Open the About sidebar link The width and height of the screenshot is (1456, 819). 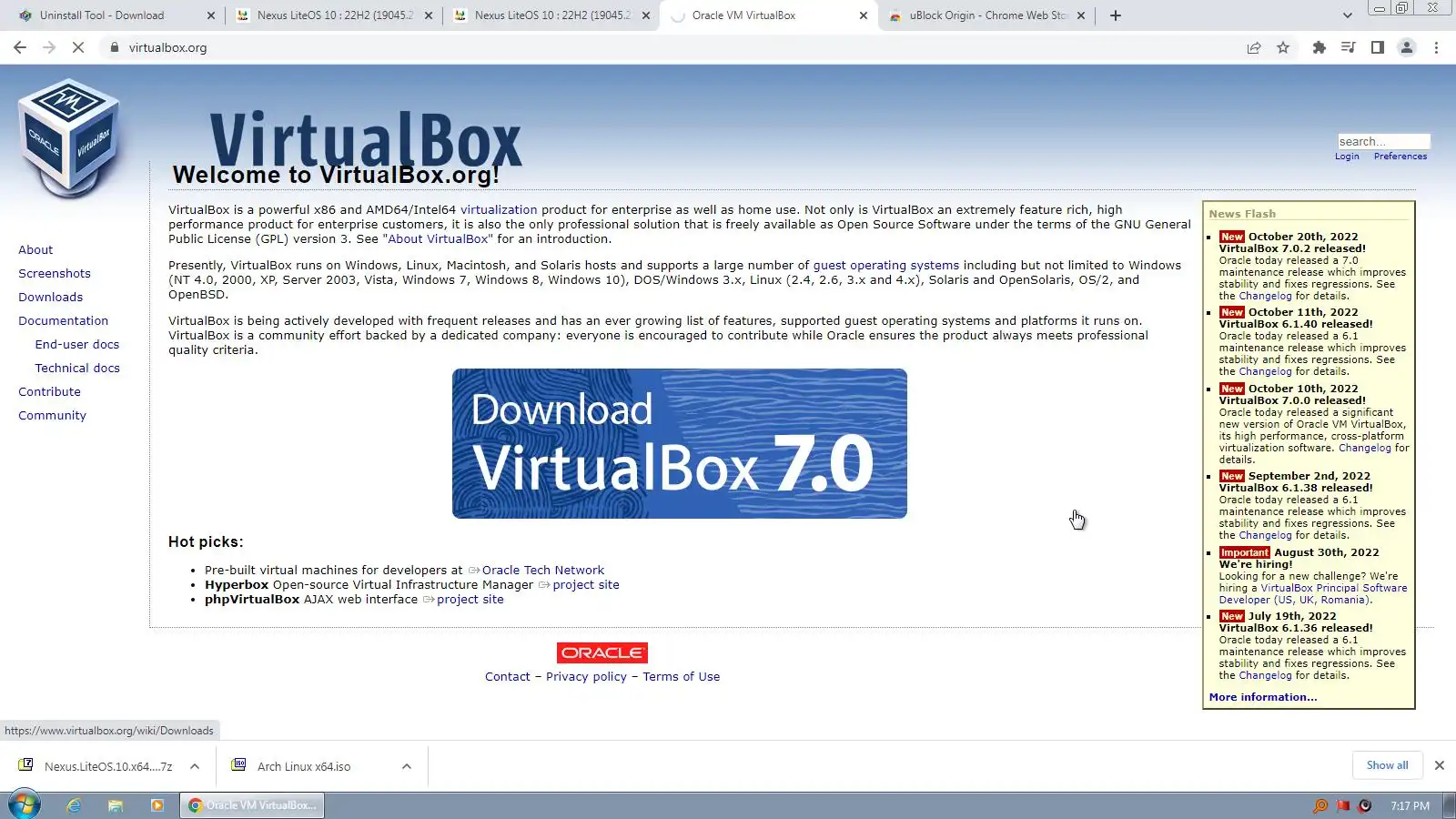(35, 249)
